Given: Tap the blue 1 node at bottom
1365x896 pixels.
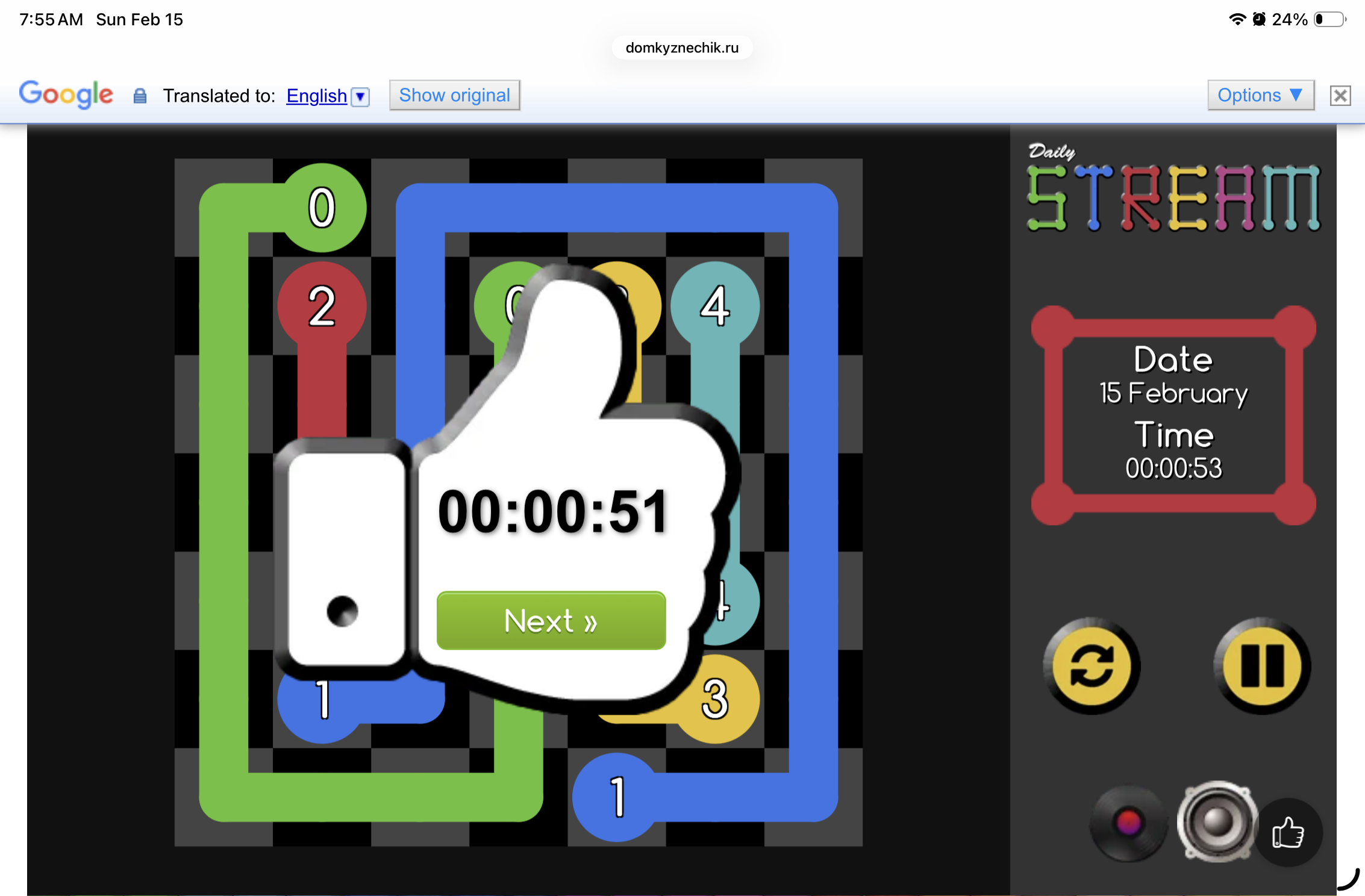Looking at the screenshot, I should point(617,797).
